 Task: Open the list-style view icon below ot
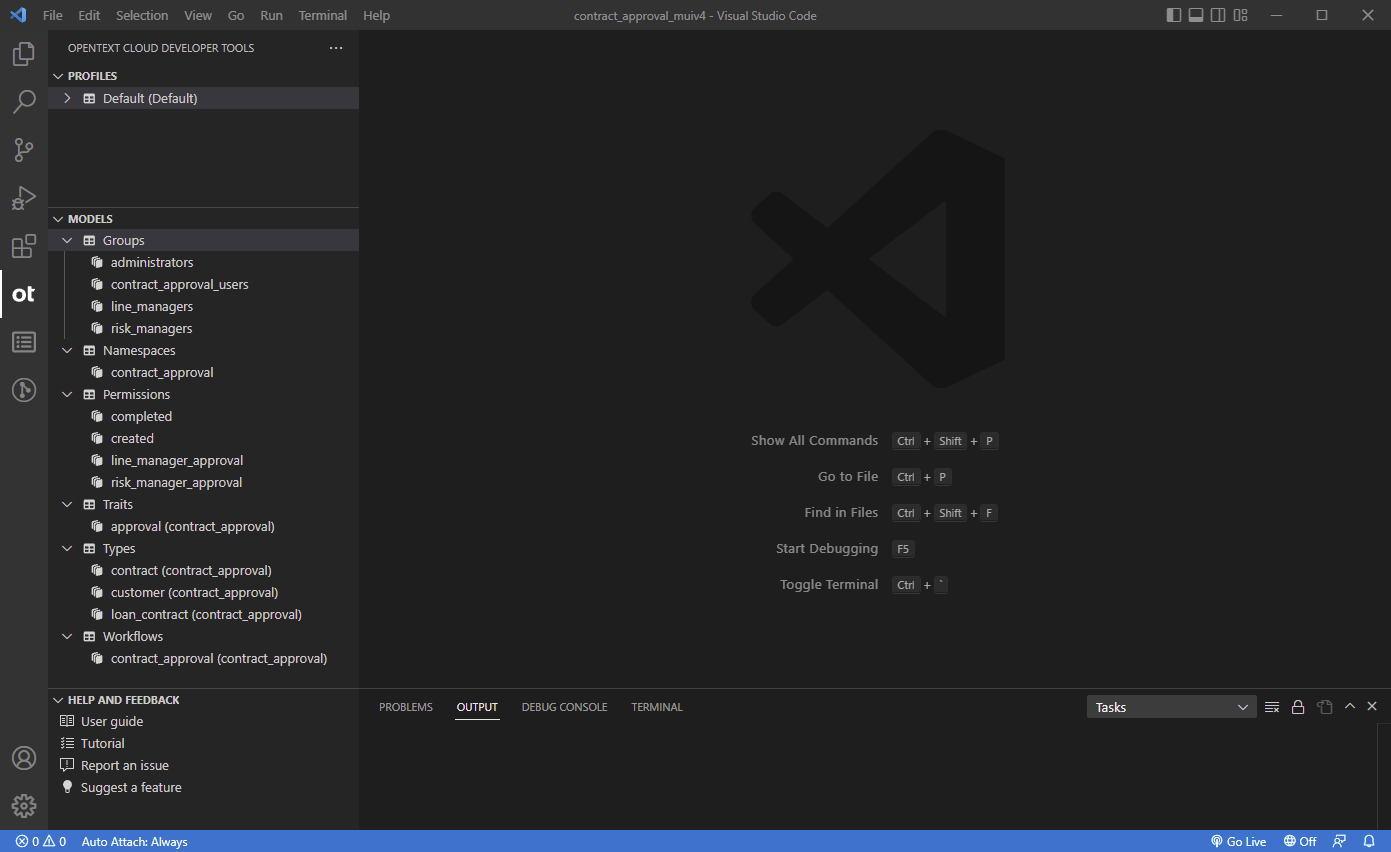[x=24, y=342]
